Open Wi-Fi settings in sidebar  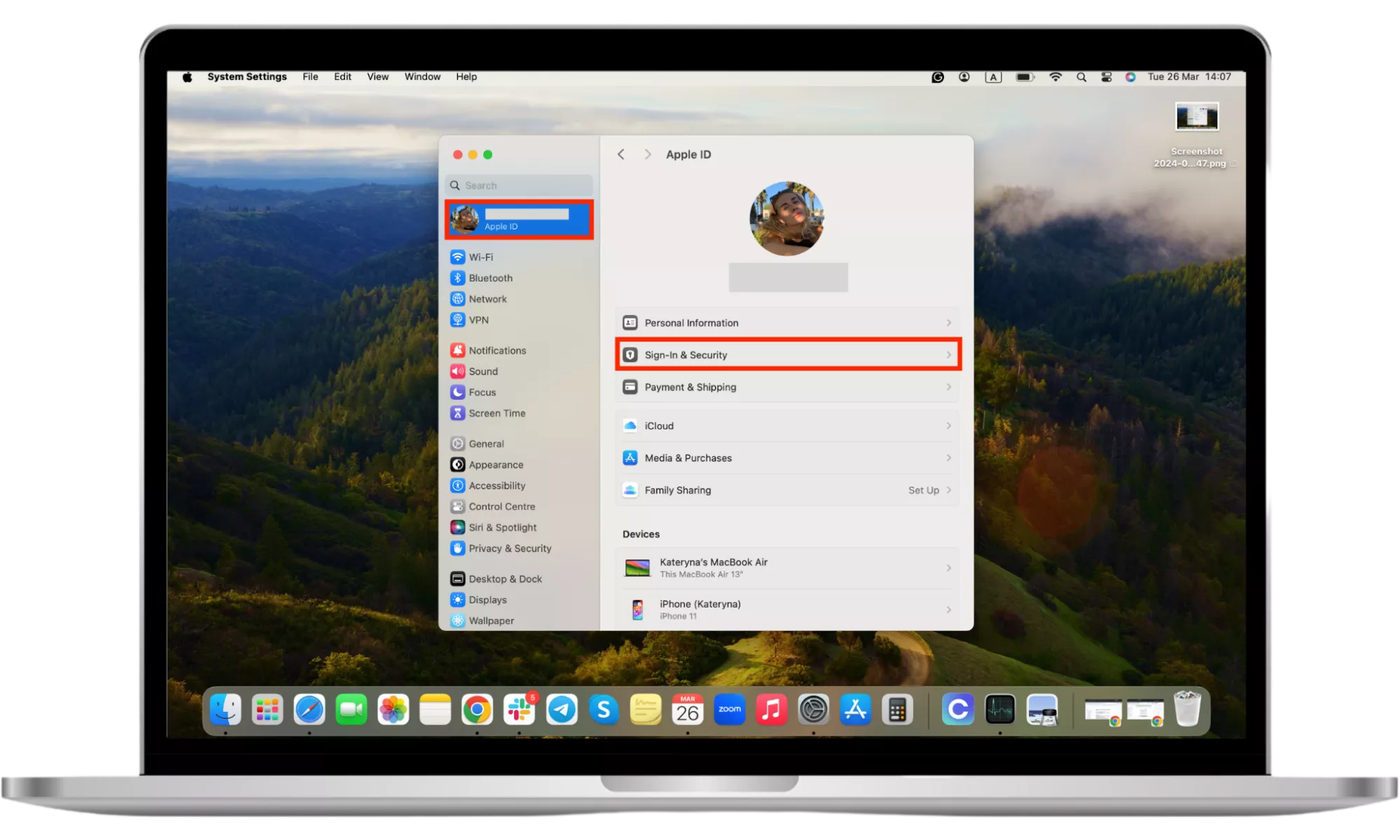tap(480, 257)
